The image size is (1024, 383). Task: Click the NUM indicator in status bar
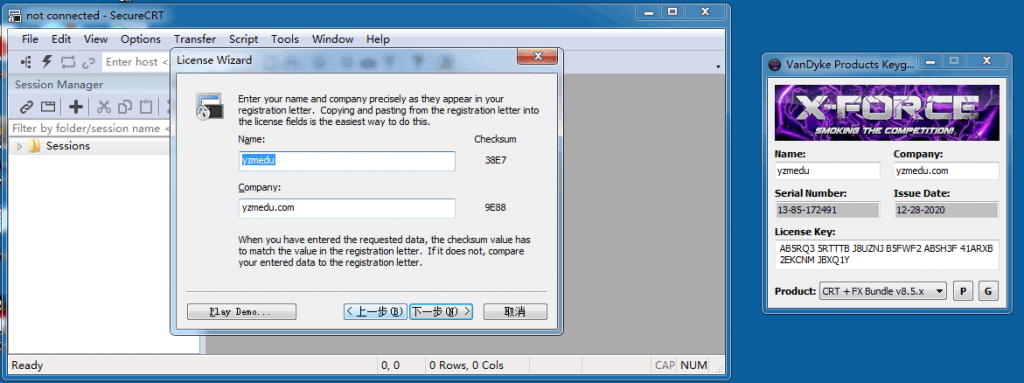pyautogui.click(x=694, y=365)
